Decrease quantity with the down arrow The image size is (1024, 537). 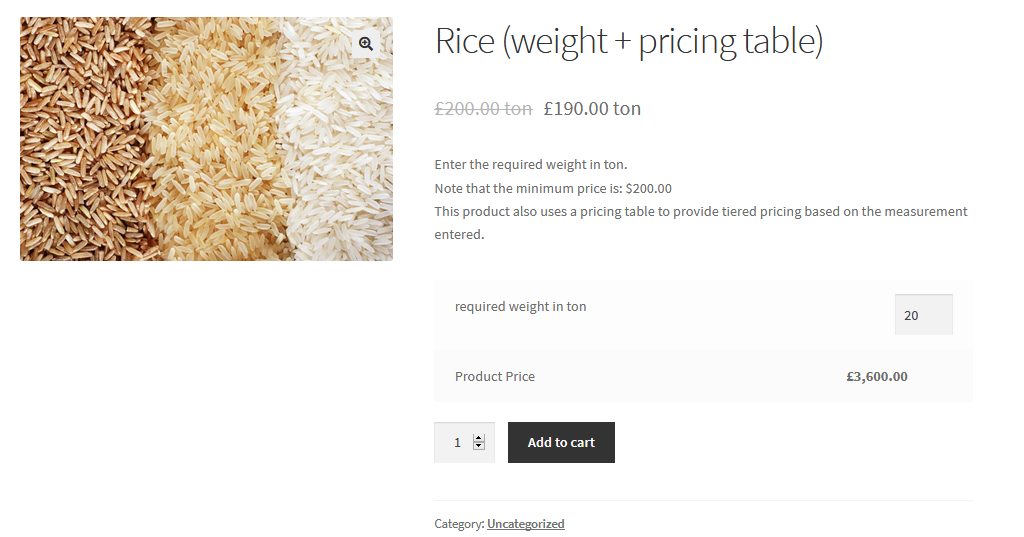click(479, 446)
